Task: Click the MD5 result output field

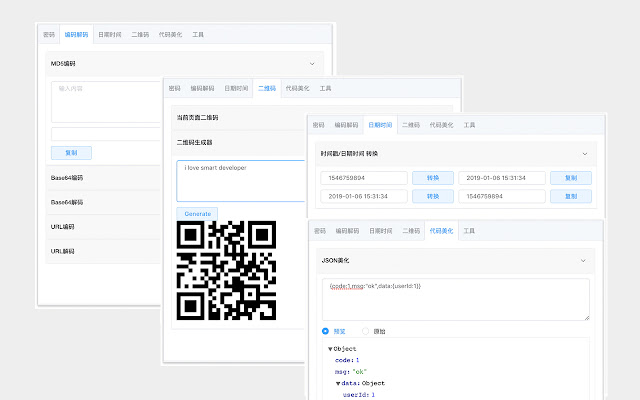Action: pos(106,134)
